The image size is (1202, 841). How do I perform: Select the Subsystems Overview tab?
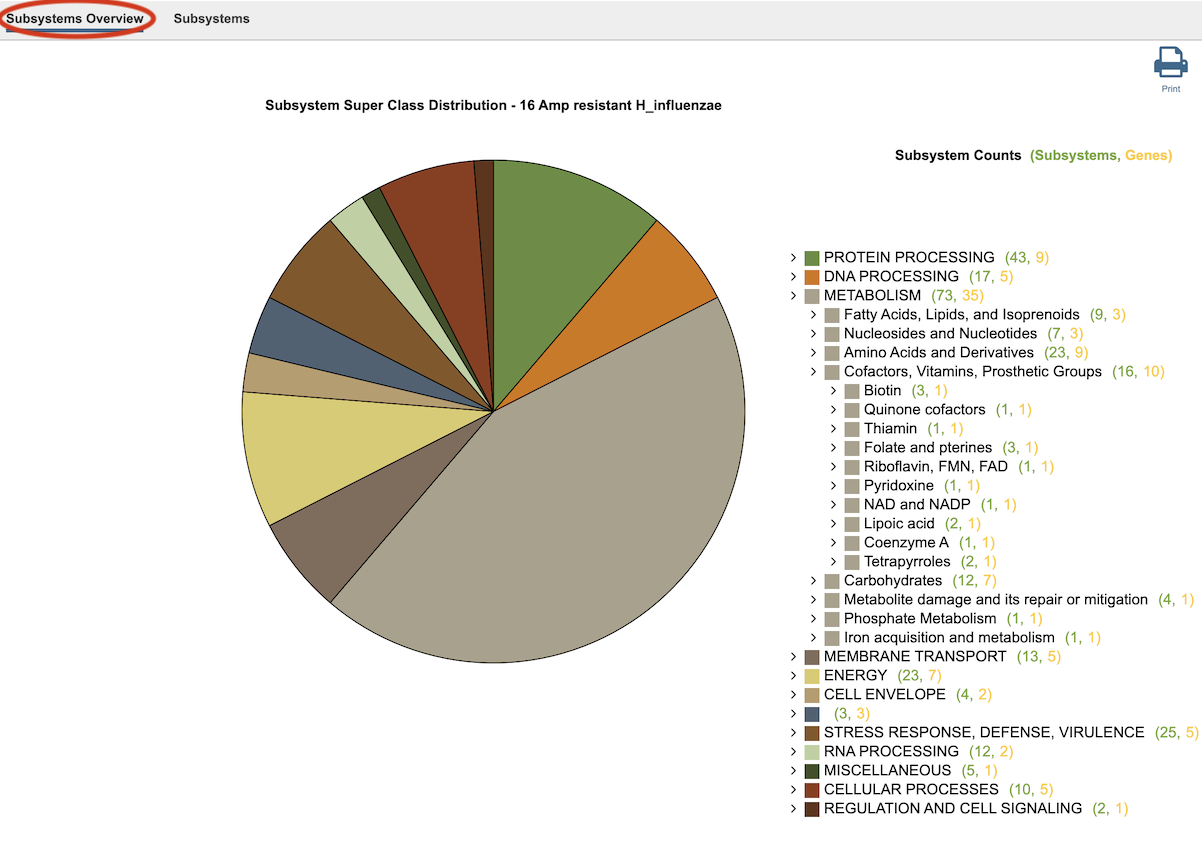(75, 19)
